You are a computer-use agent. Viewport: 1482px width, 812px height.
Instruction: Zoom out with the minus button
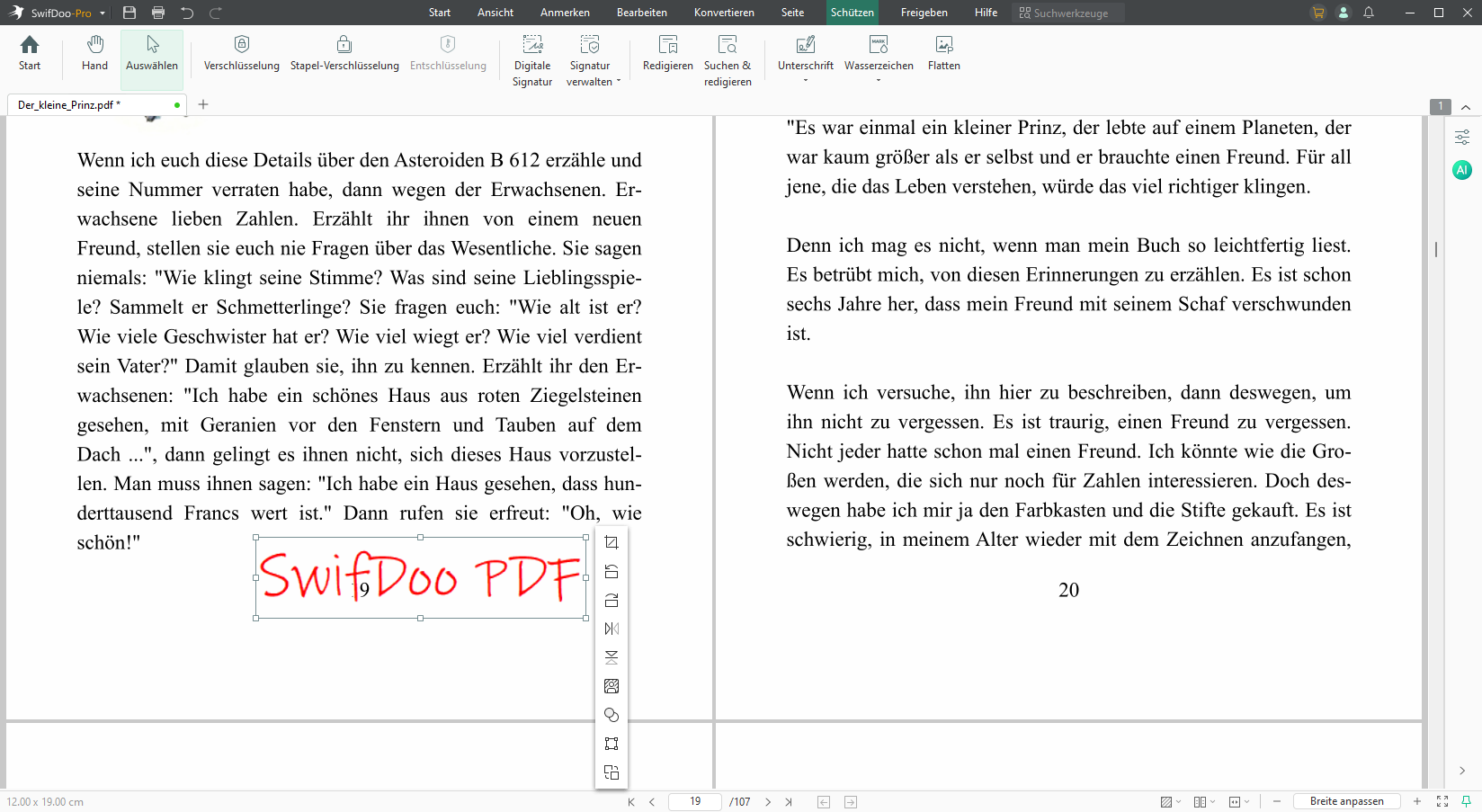click(1277, 801)
